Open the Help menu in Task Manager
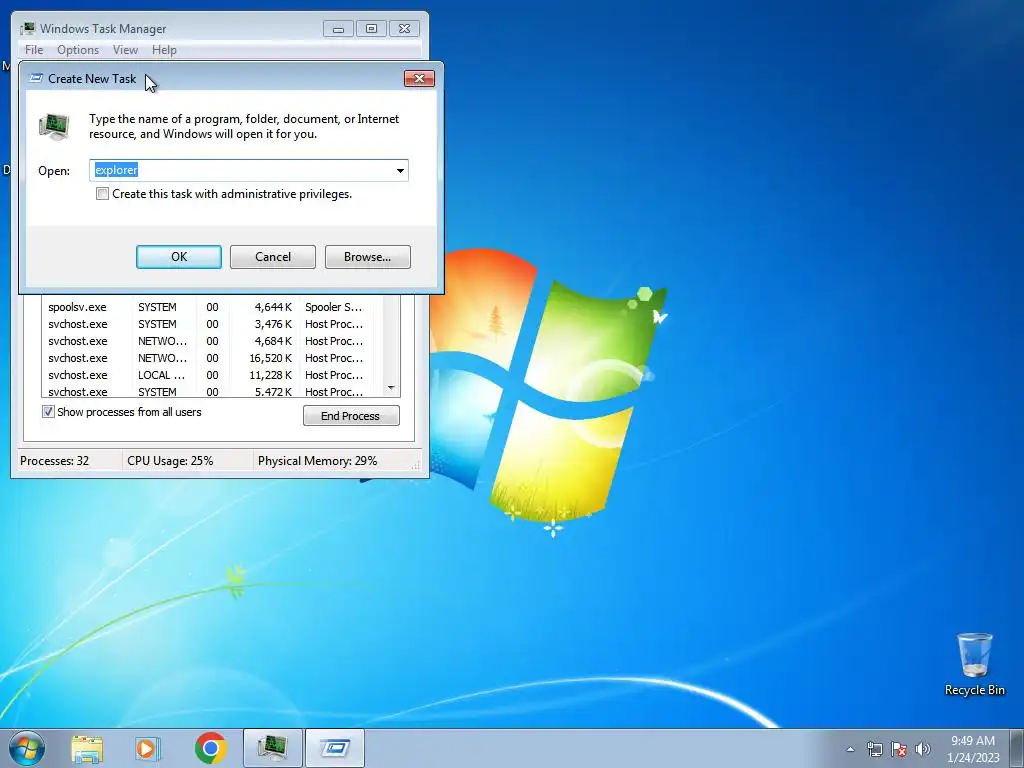 click(x=164, y=50)
